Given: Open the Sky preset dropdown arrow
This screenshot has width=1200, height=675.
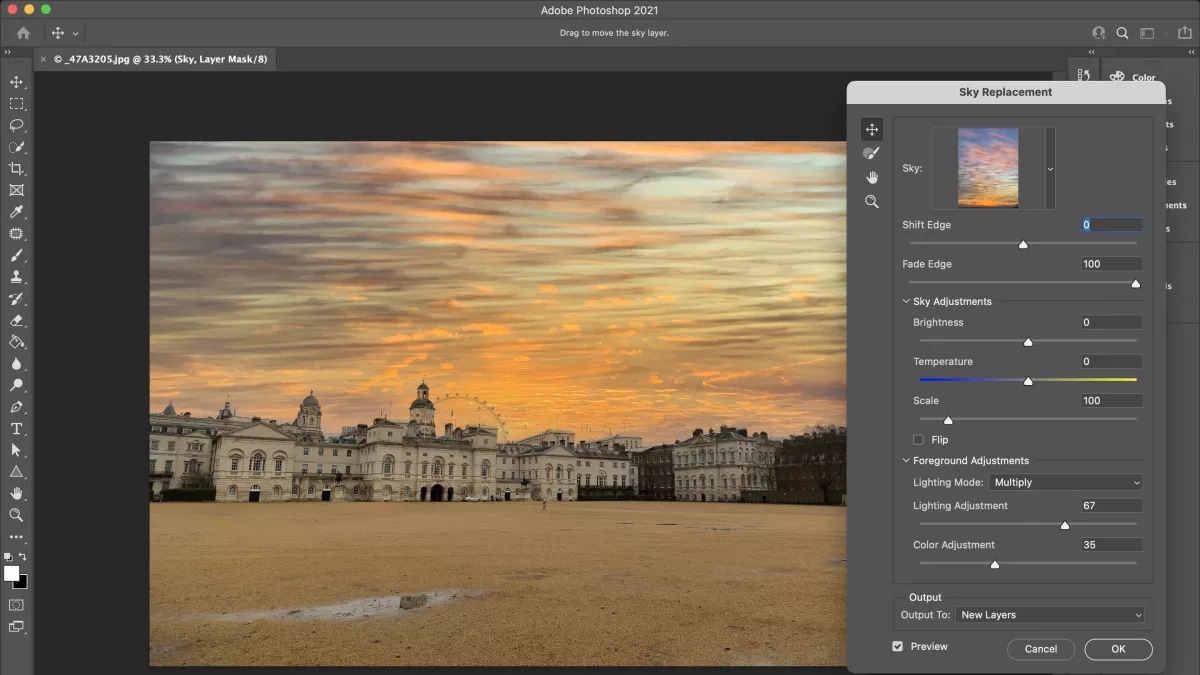Looking at the screenshot, I should tap(1050, 169).
